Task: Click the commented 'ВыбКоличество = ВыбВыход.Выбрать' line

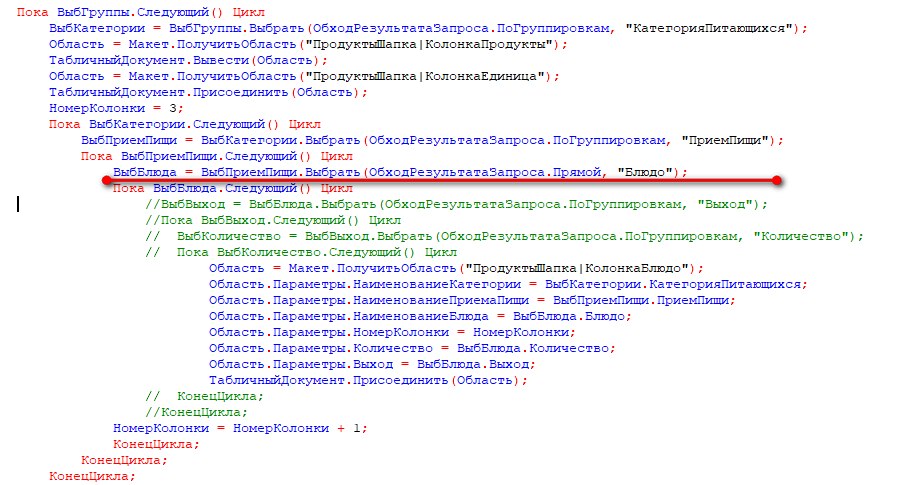Action: (504, 237)
